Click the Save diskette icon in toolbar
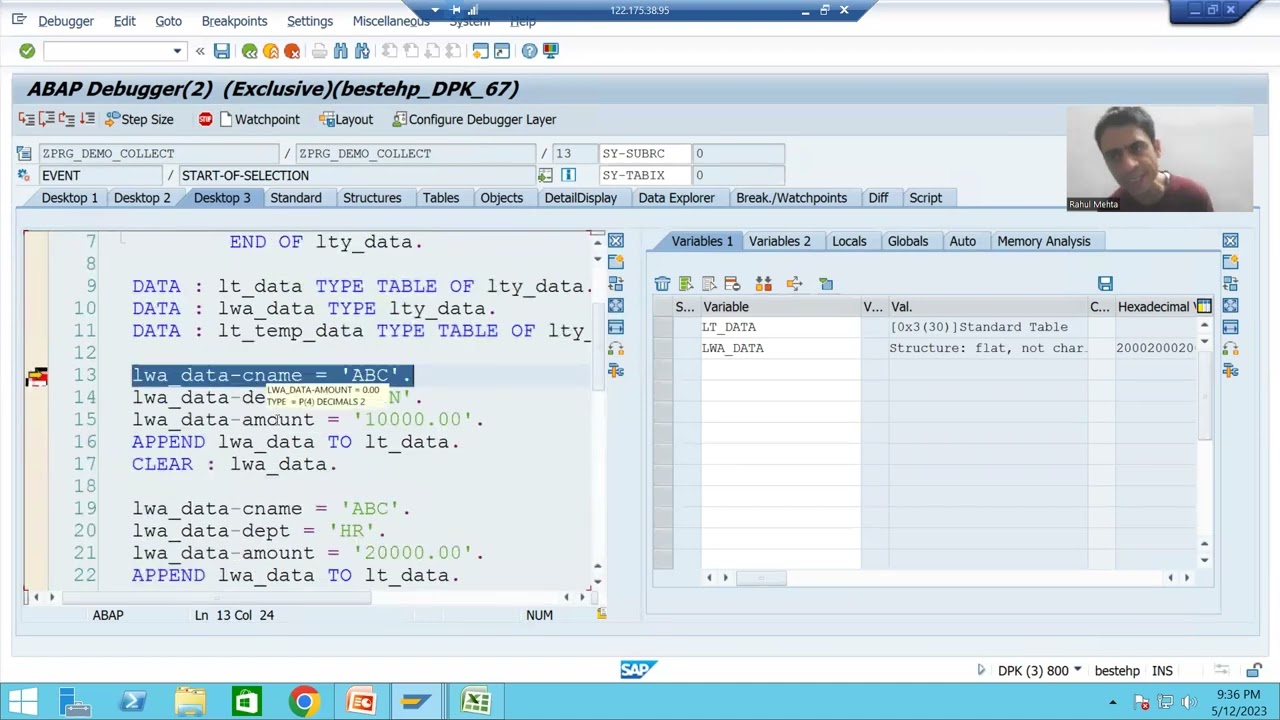 [222, 51]
